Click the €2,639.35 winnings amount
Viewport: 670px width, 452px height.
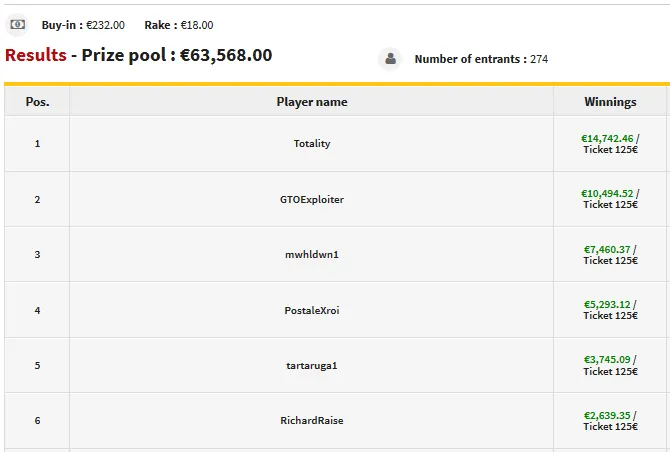[x=607, y=416]
